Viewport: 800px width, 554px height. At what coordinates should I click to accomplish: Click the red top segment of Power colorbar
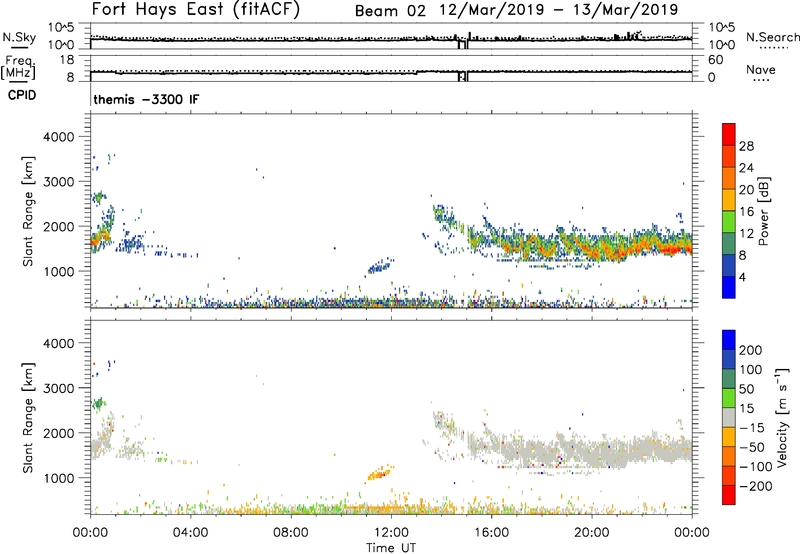729,134
